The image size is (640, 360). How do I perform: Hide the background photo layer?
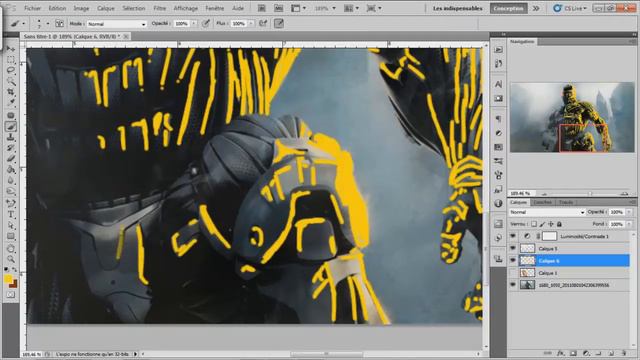click(513, 285)
